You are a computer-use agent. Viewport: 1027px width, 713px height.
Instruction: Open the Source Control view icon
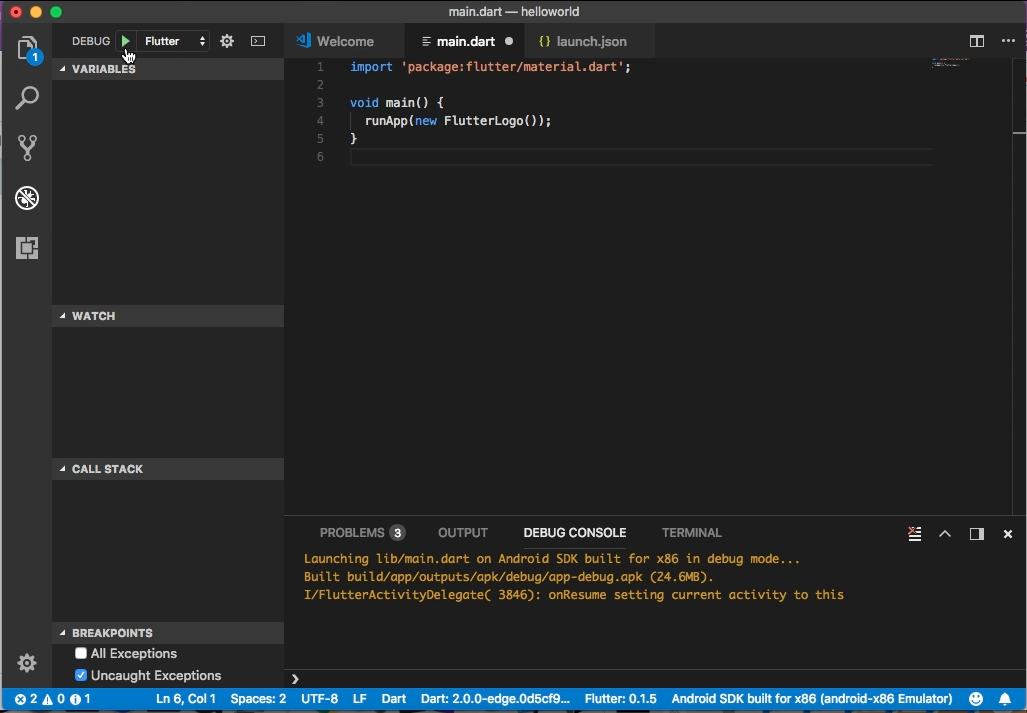tap(27, 148)
